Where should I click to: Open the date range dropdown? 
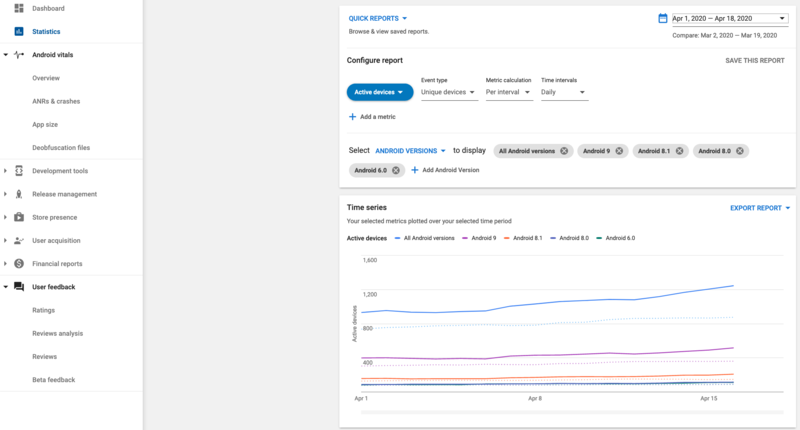[x=730, y=18]
